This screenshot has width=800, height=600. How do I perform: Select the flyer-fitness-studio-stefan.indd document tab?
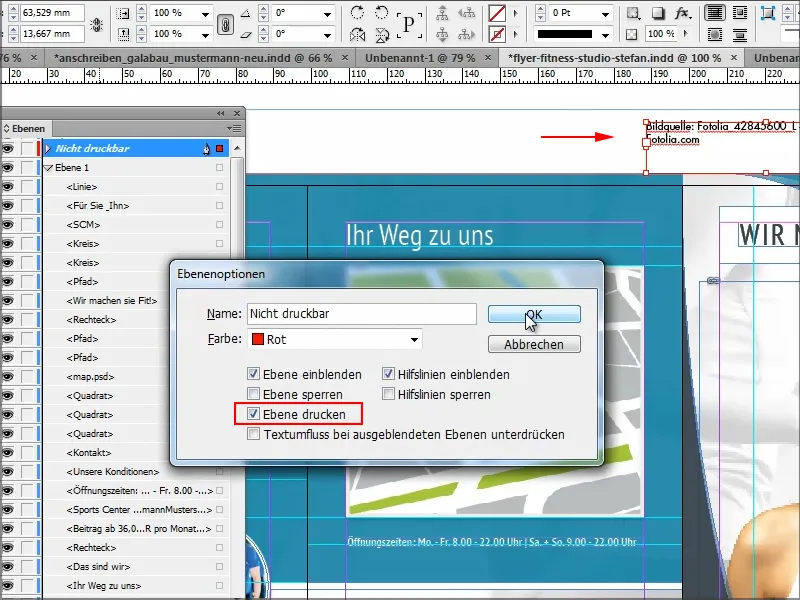click(614, 58)
